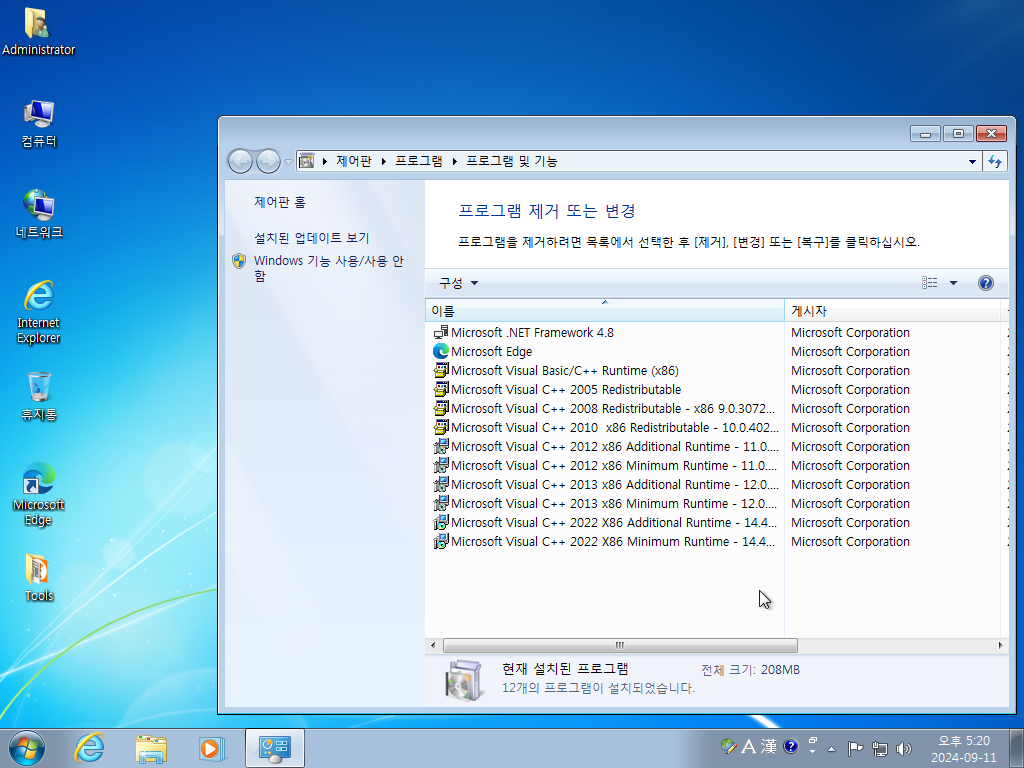Sort by the 게시자 column header
Viewport: 1024px width, 768px height.
point(891,311)
